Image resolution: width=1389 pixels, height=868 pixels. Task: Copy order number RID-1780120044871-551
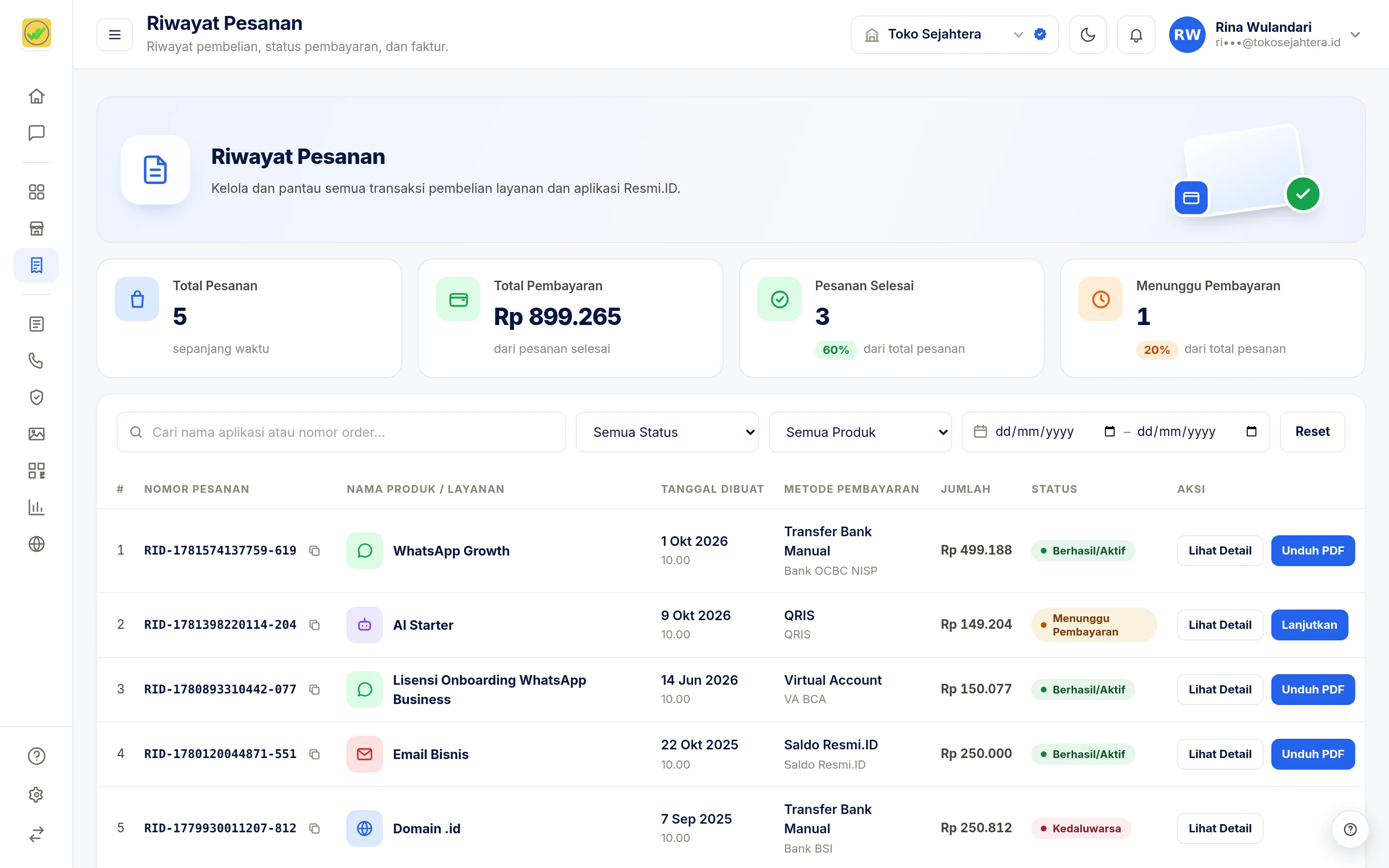(x=314, y=754)
